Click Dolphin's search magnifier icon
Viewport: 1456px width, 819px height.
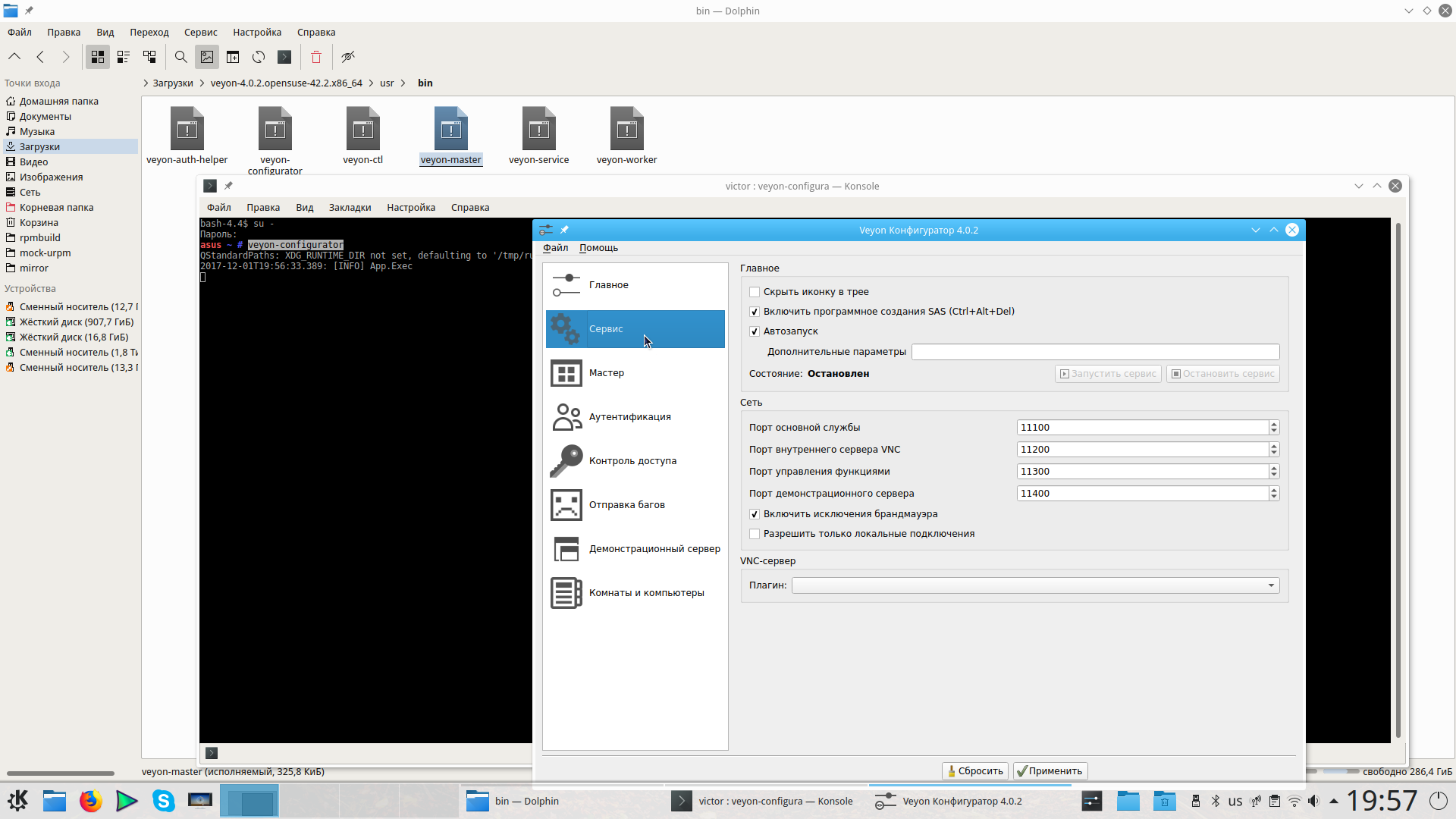tap(180, 57)
